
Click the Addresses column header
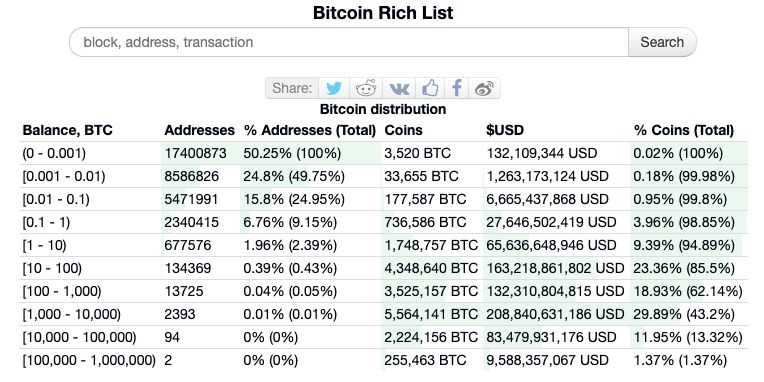[199, 131]
